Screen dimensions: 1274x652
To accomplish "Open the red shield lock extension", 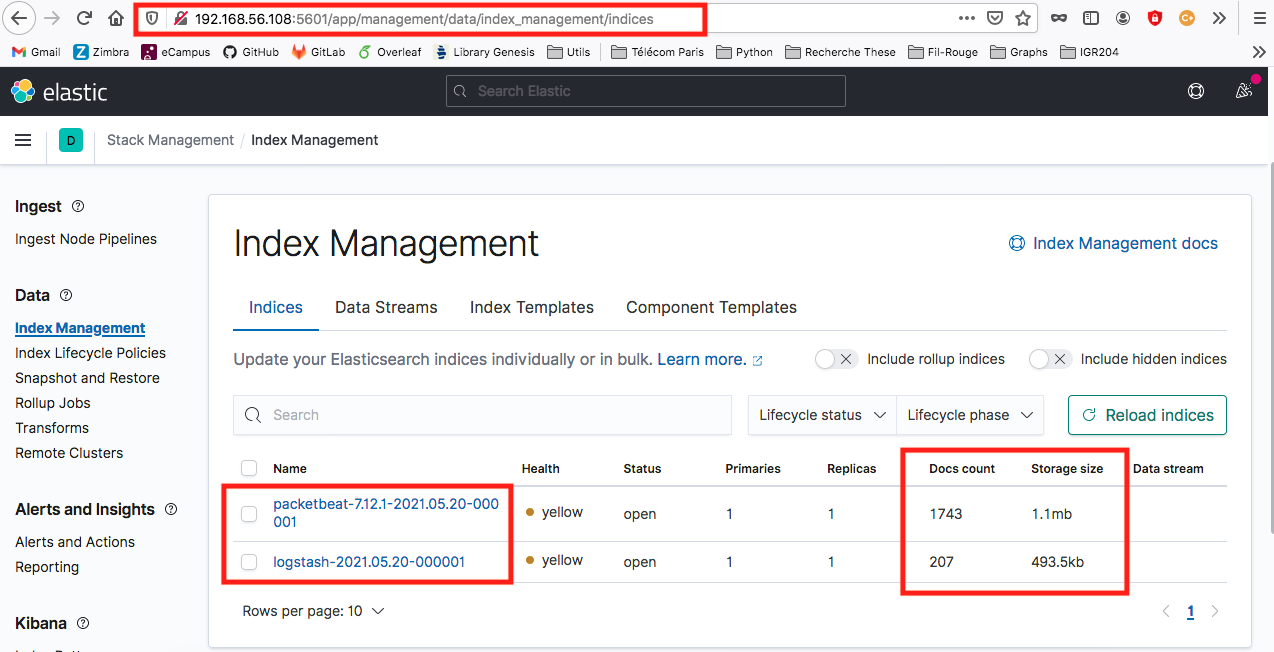I will (x=1155, y=18).
